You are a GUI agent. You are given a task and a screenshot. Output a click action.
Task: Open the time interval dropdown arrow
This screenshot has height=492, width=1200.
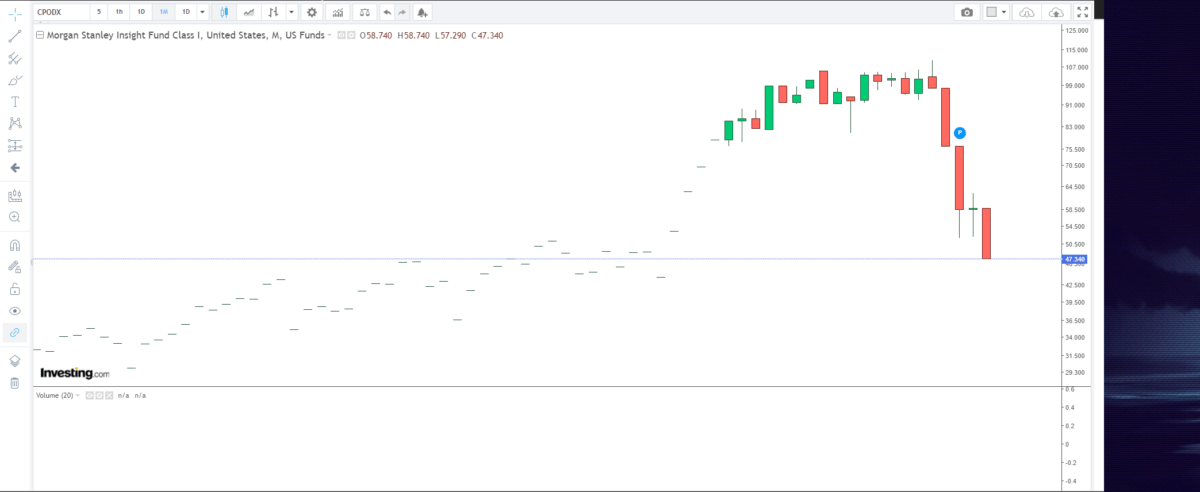tap(203, 12)
